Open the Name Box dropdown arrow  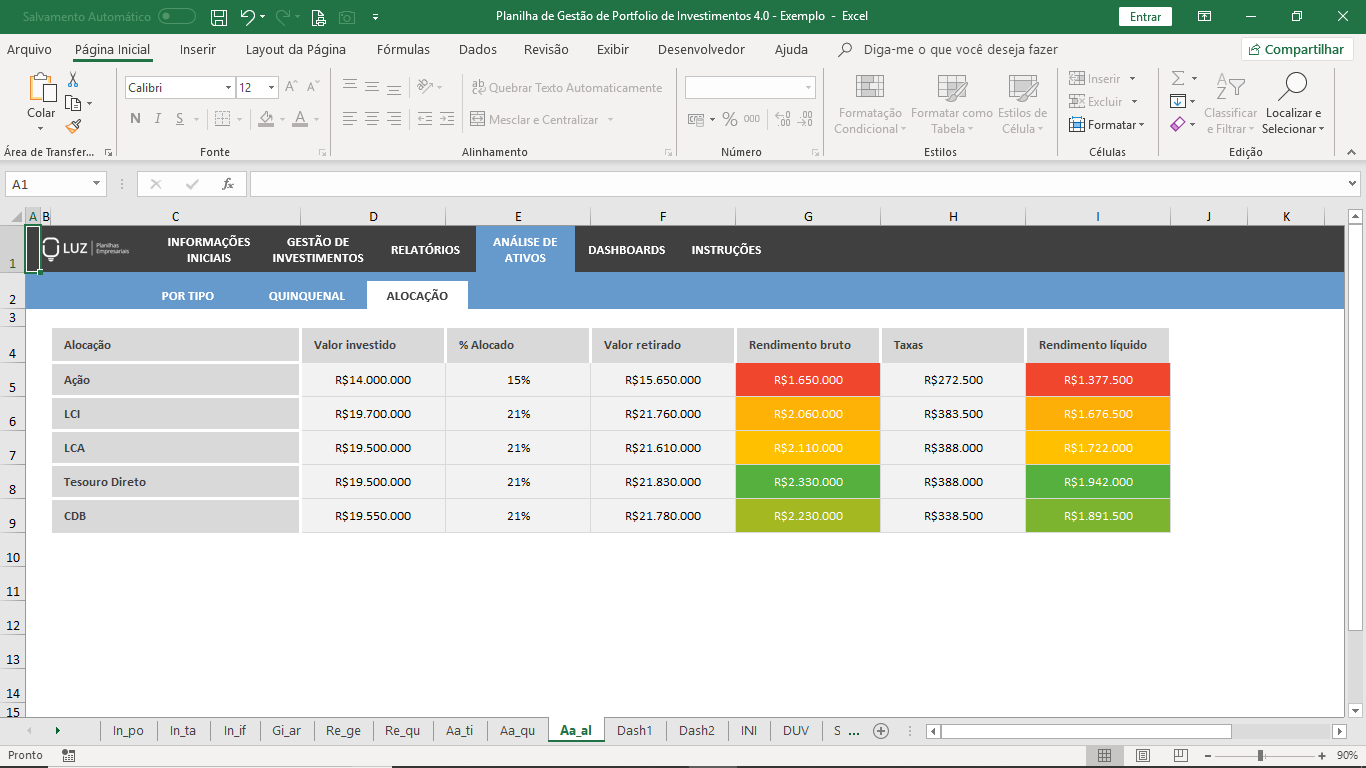[97, 184]
